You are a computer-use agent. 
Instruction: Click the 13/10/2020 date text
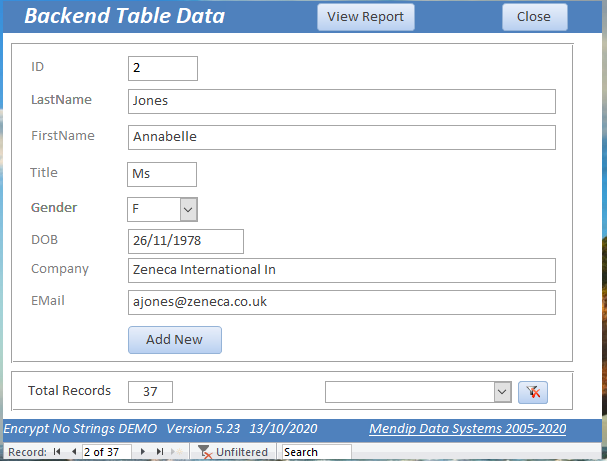(x=283, y=428)
